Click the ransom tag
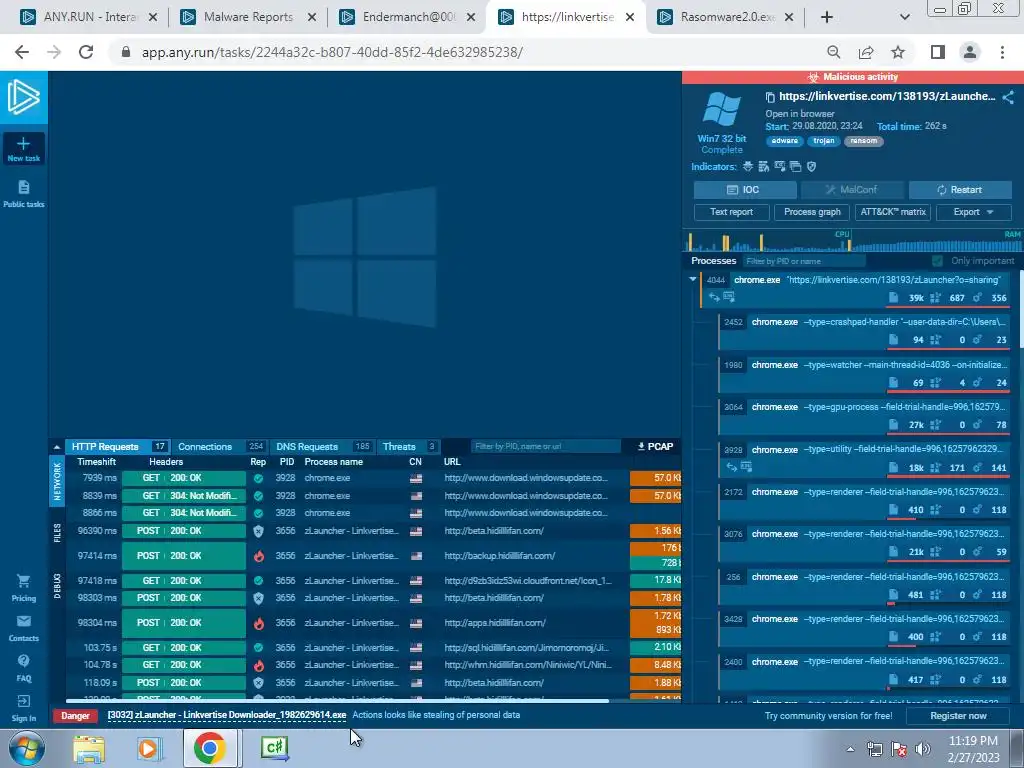This screenshot has height=768, width=1024. pos(863,141)
